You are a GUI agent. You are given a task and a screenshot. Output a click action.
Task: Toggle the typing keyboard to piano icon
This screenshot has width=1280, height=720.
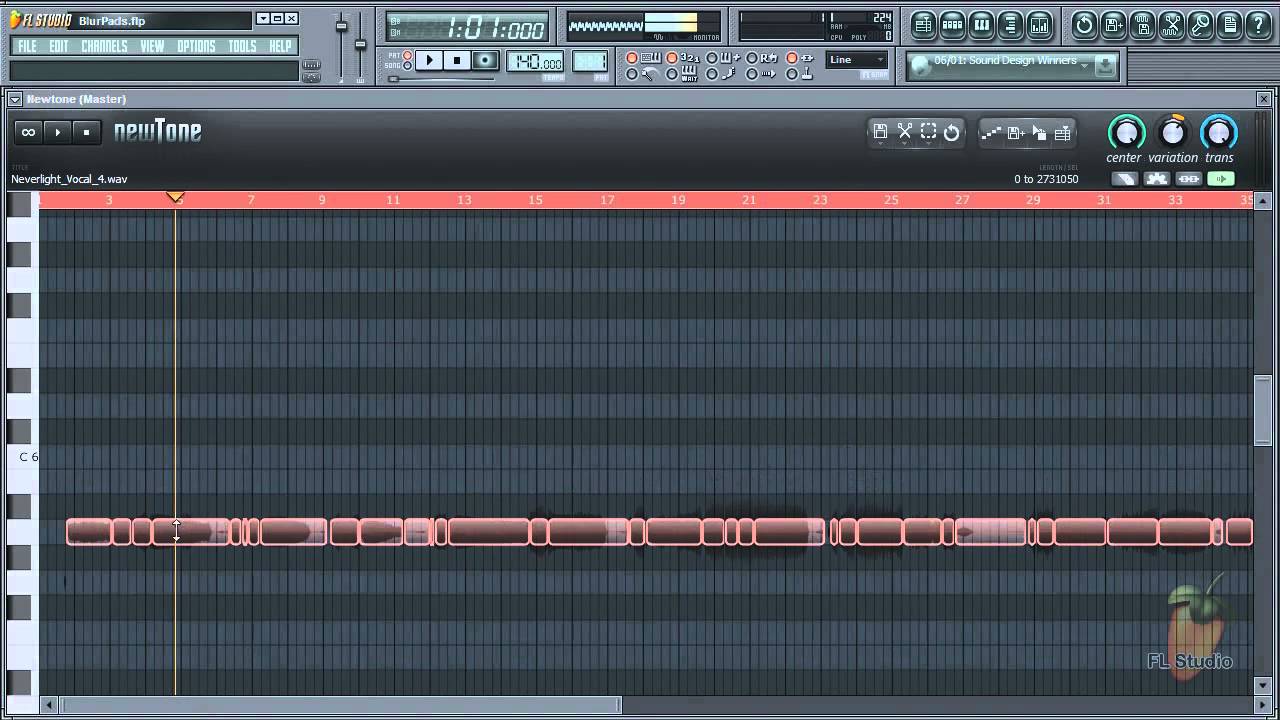644,58
